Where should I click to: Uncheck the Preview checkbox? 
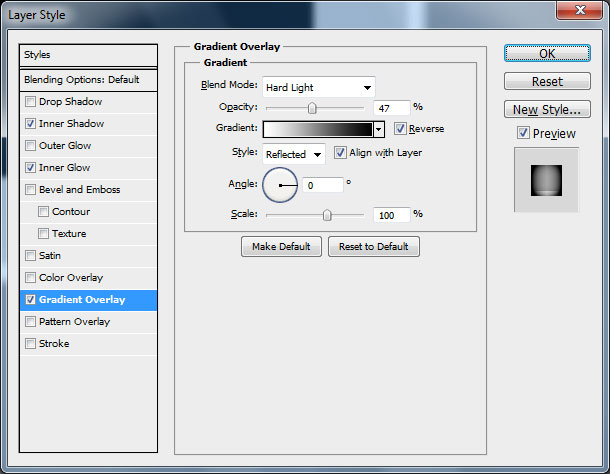coord(523,133)
